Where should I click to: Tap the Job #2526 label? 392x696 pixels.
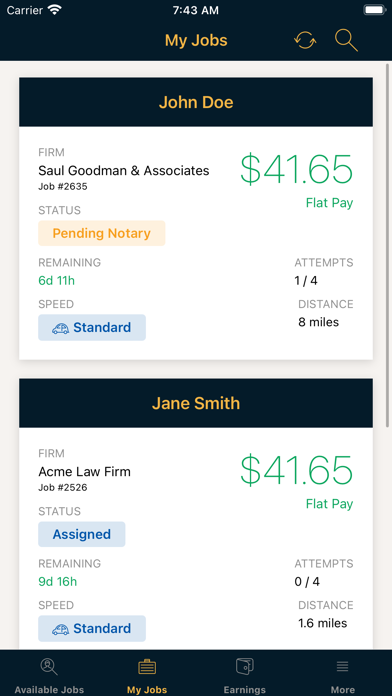pos(63,487)
